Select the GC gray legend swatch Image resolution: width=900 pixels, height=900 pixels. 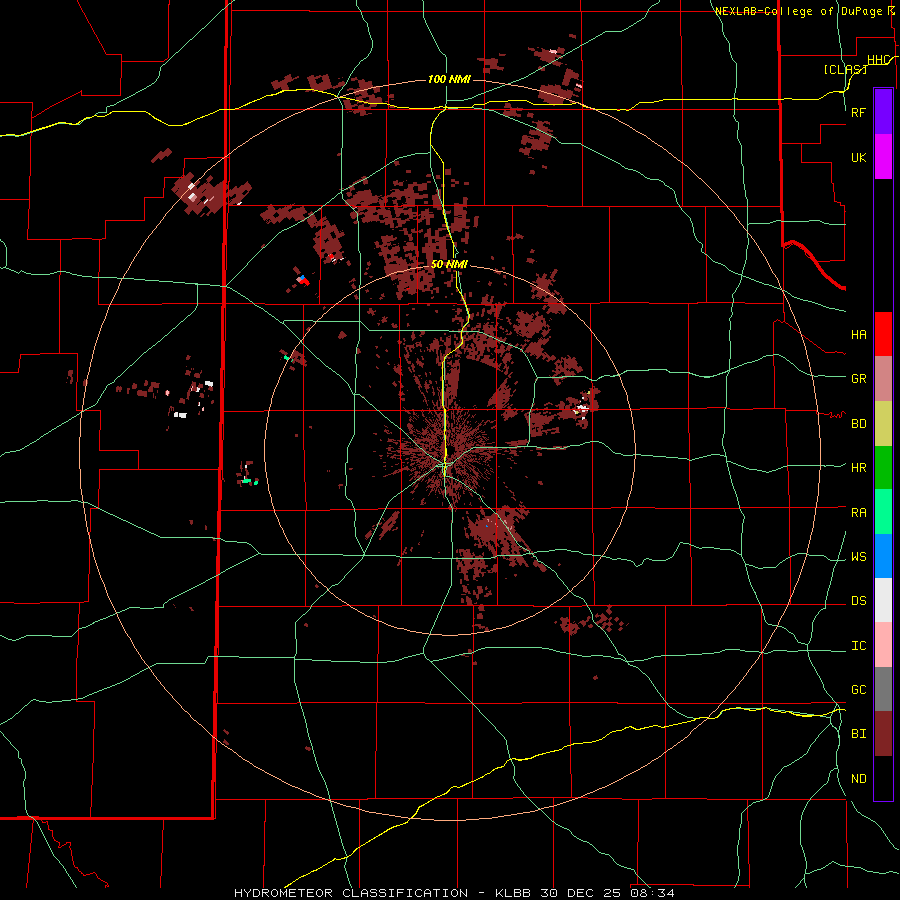(x=883, y=689)
